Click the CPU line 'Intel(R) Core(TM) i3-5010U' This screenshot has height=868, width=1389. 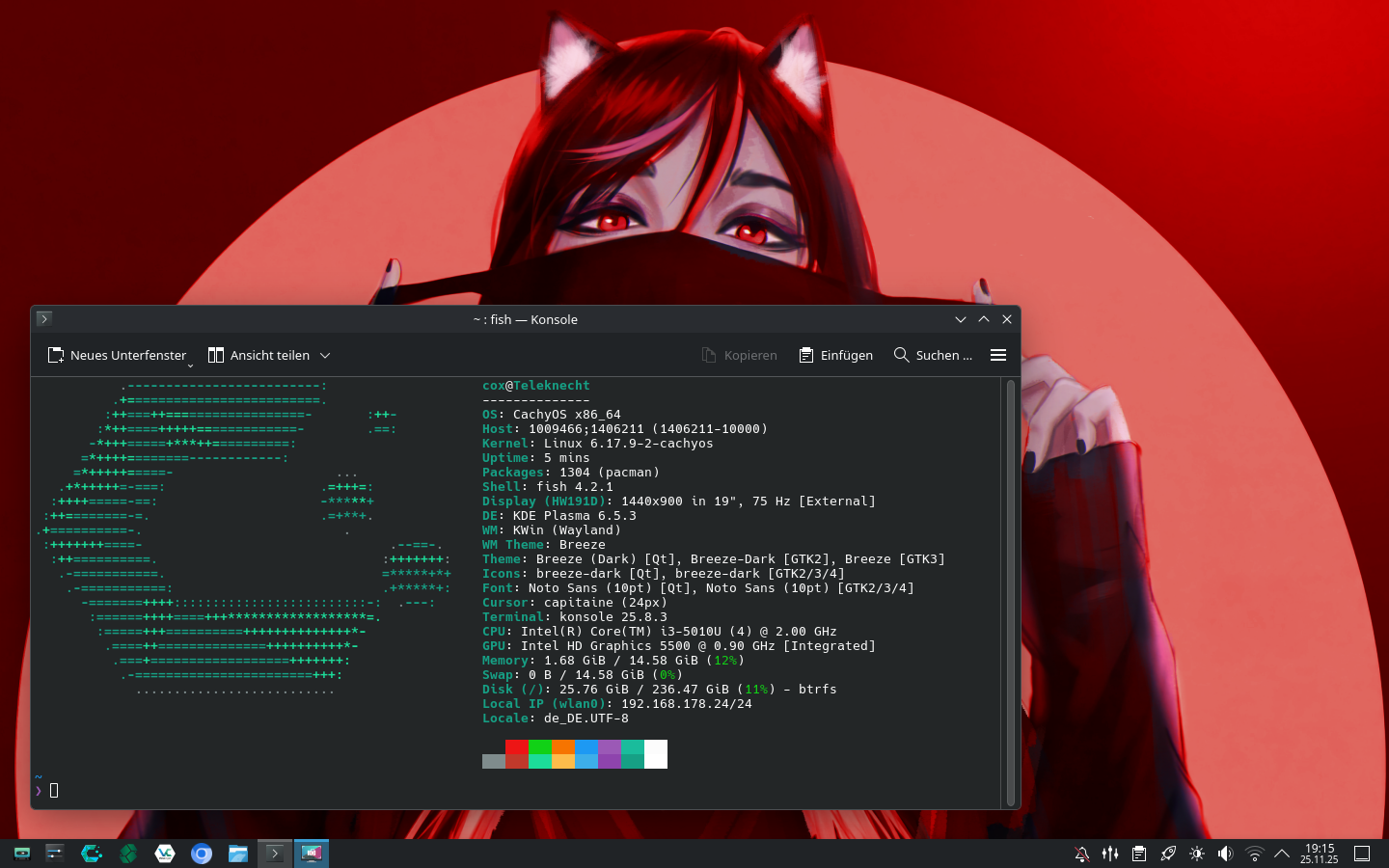(660, 632)
